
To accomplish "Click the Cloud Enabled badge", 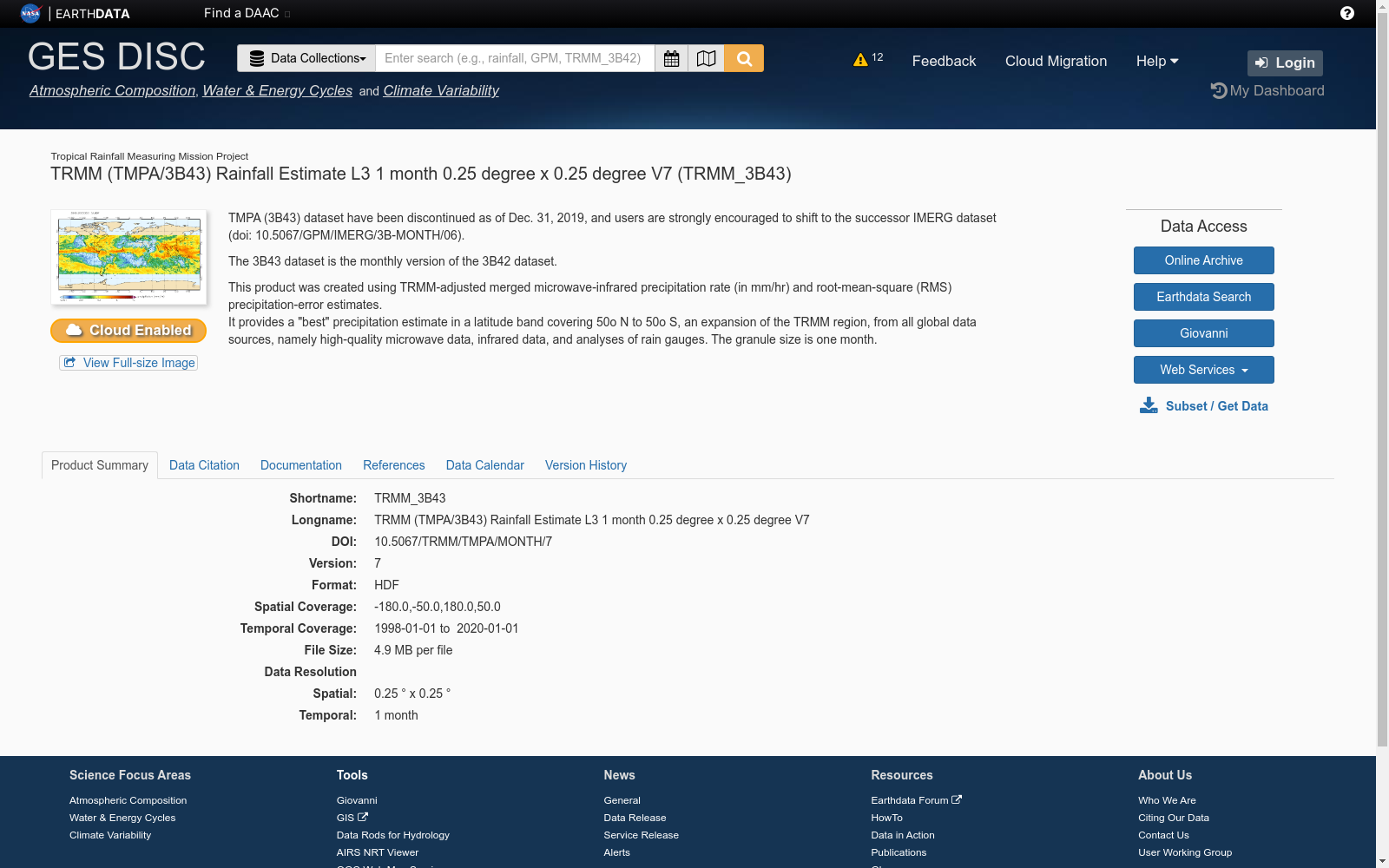I will pyautogui.click(x=128, y=331).
